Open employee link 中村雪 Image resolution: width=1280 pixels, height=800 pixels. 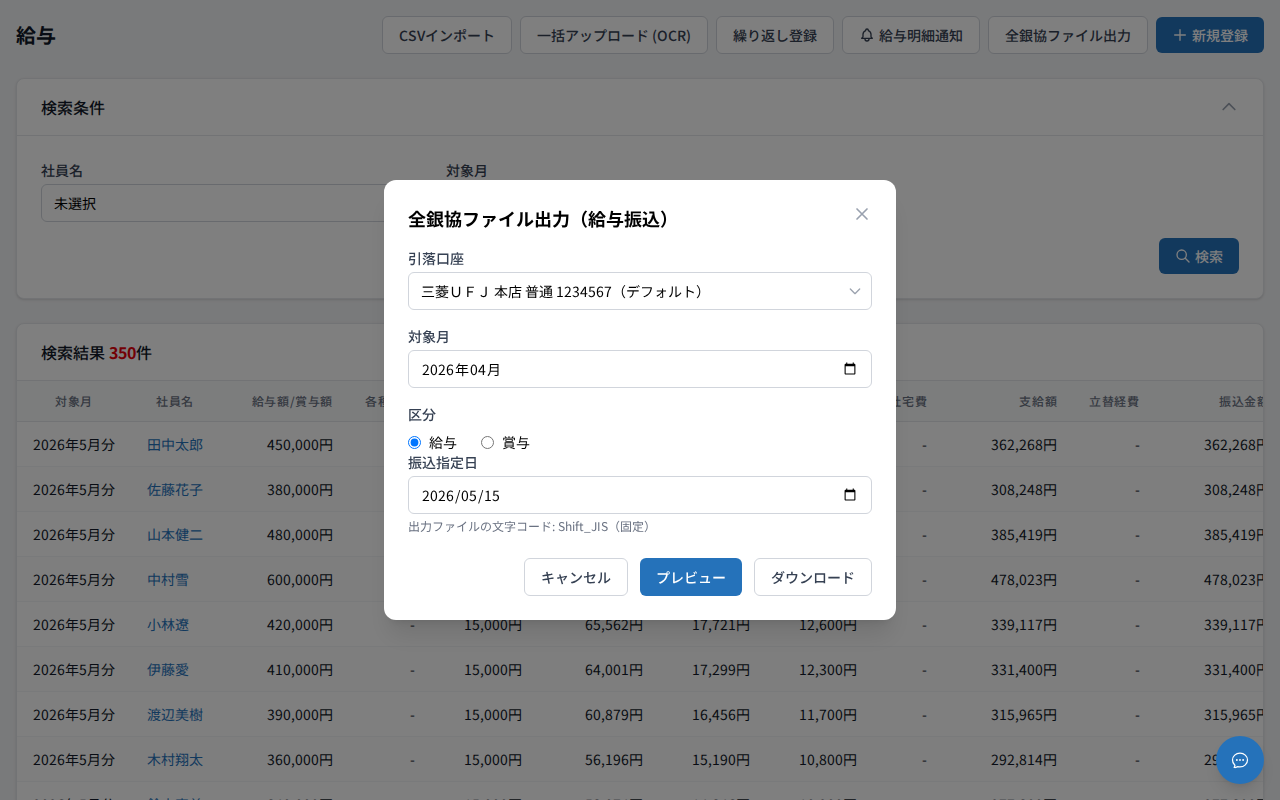click(x=168, y=579)
